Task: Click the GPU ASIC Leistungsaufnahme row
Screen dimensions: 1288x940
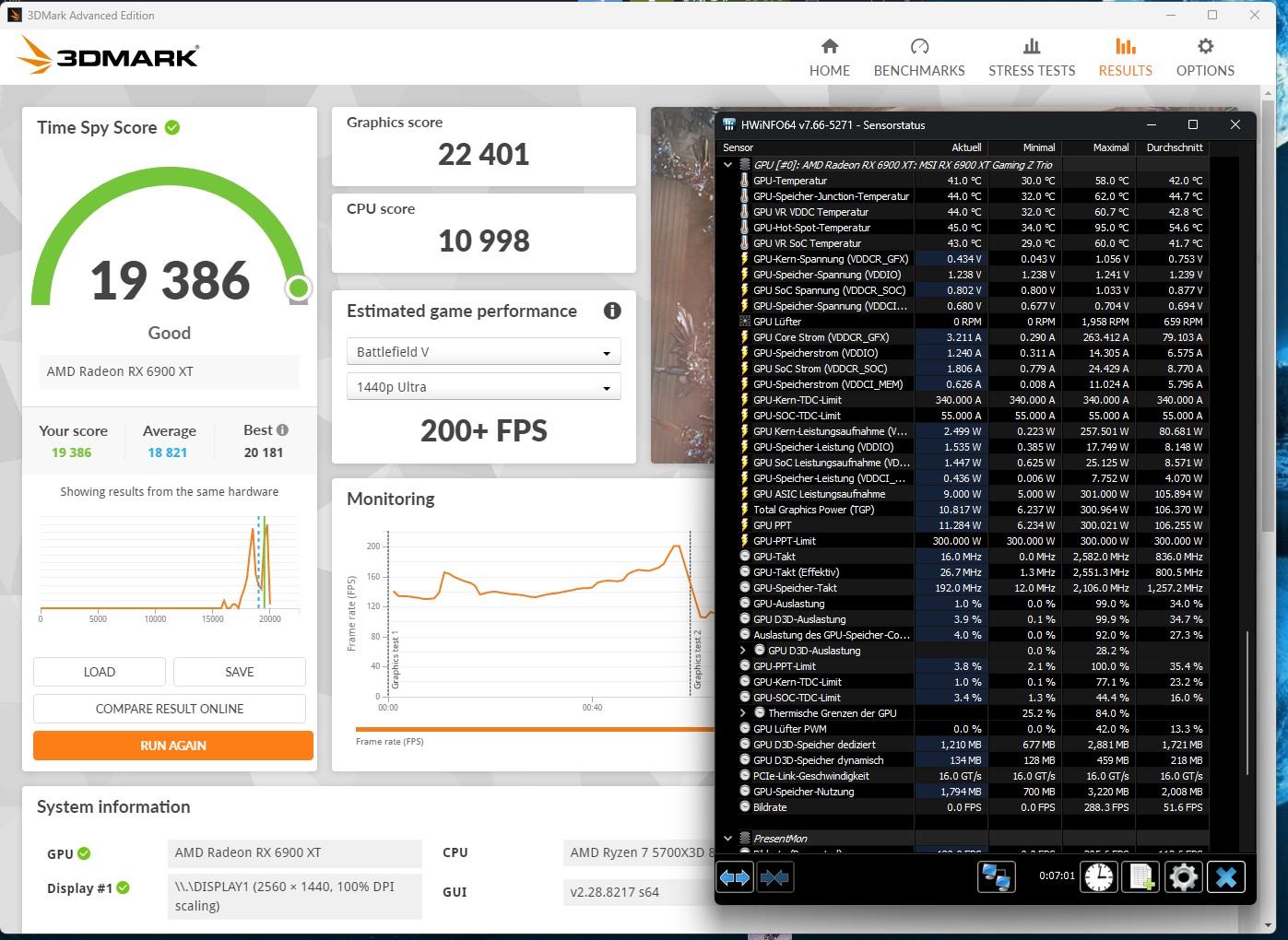Action: coord(964,494)
